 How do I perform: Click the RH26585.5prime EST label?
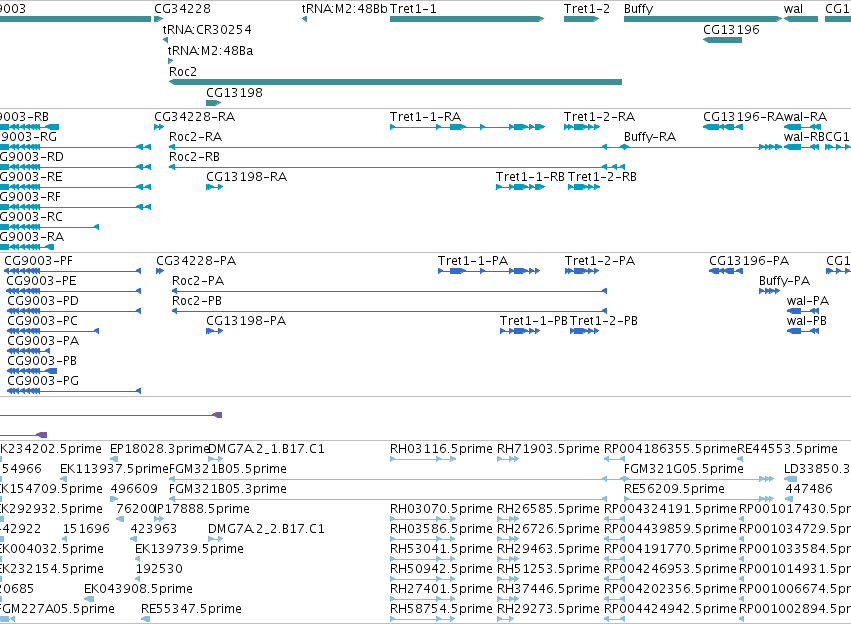pos(548,509)
